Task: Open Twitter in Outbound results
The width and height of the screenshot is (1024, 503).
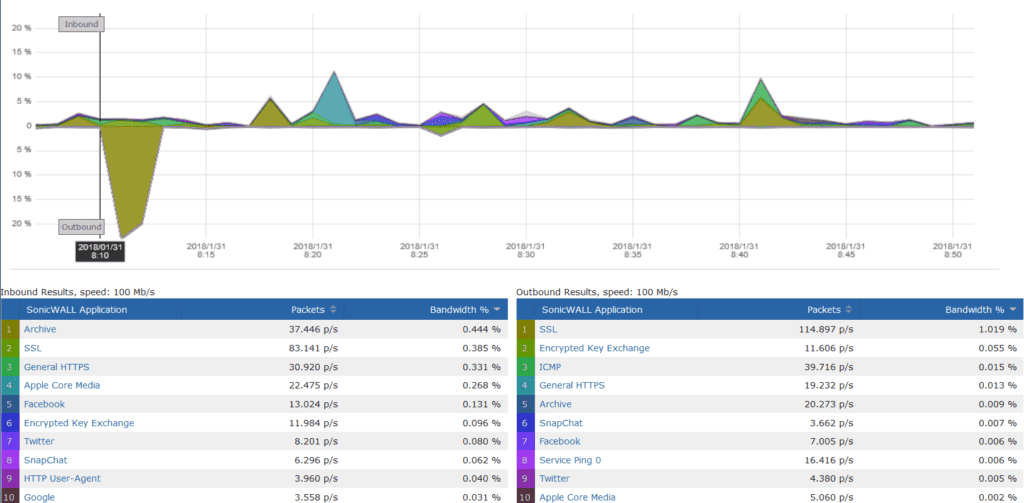Action: [554, 479]
